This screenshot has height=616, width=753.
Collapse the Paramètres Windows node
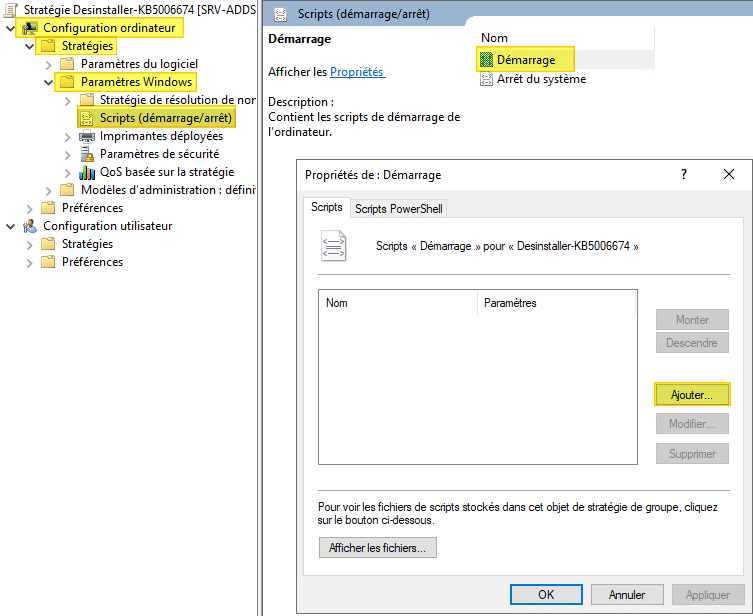[x=49, y=83]
